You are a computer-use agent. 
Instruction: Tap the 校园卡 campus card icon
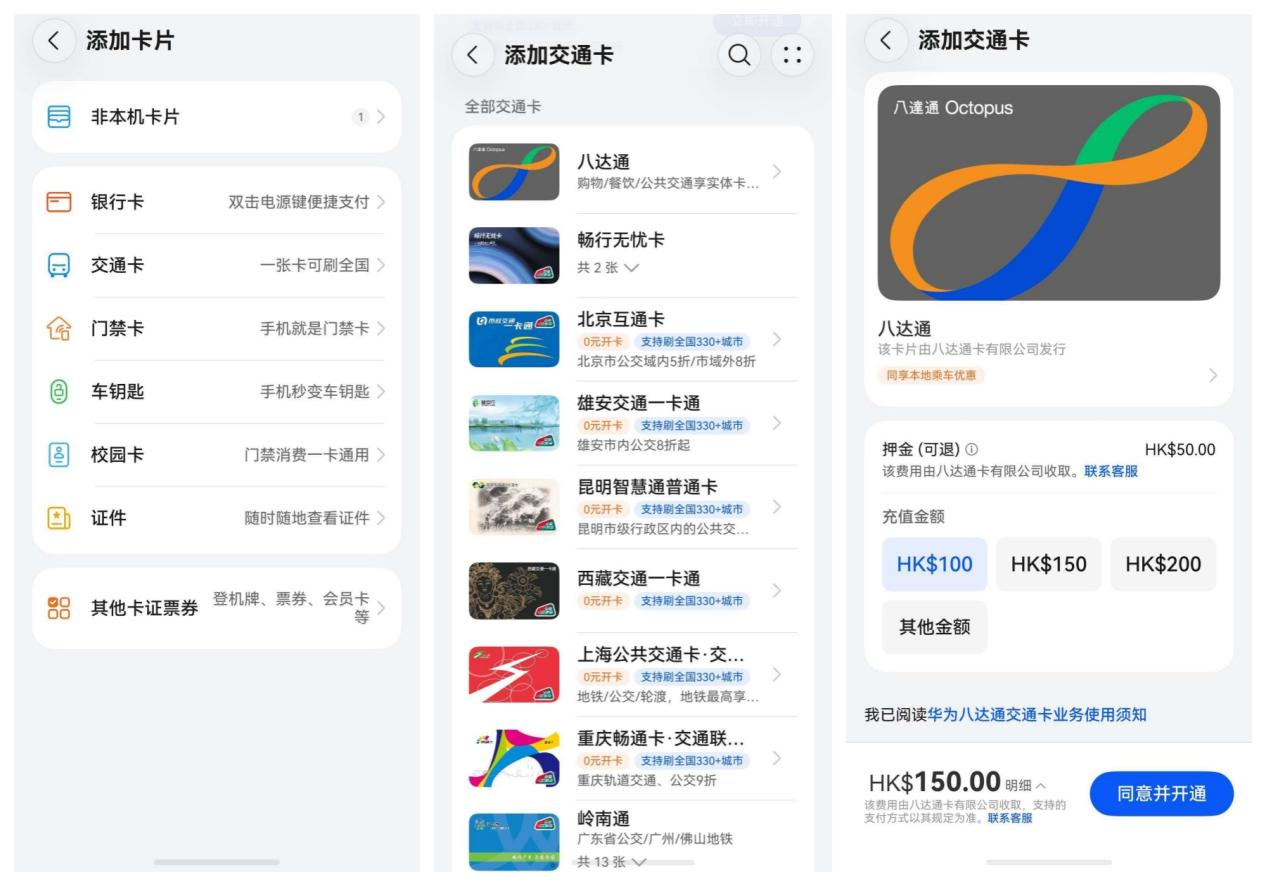(x=60, y=455)
